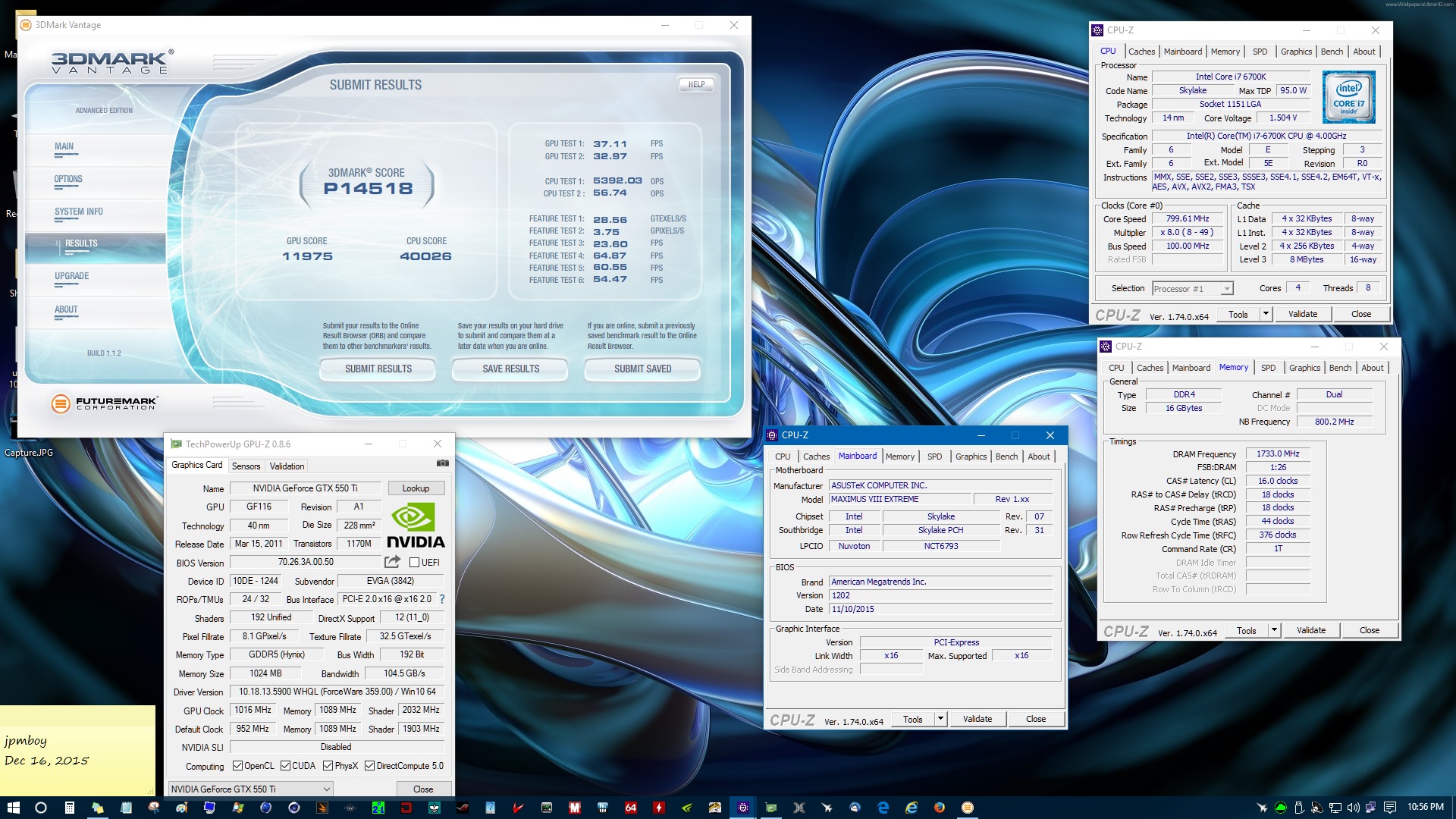The image size is (1456, 819).
Task: Click MAXIMUS VIII EXTREME model field
Action: 900,499
